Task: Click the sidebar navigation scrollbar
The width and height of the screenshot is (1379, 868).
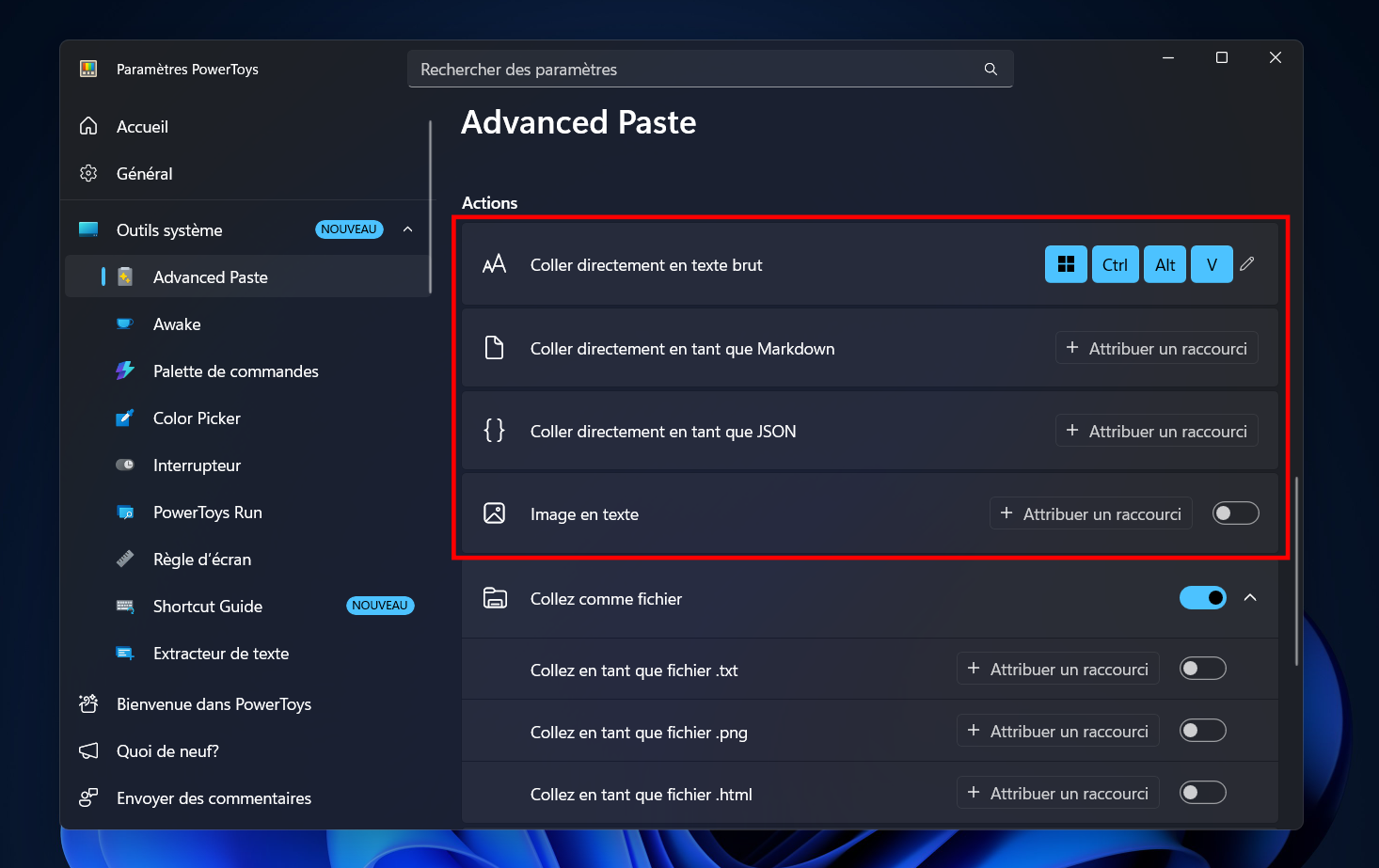Action: click(430, 206)
